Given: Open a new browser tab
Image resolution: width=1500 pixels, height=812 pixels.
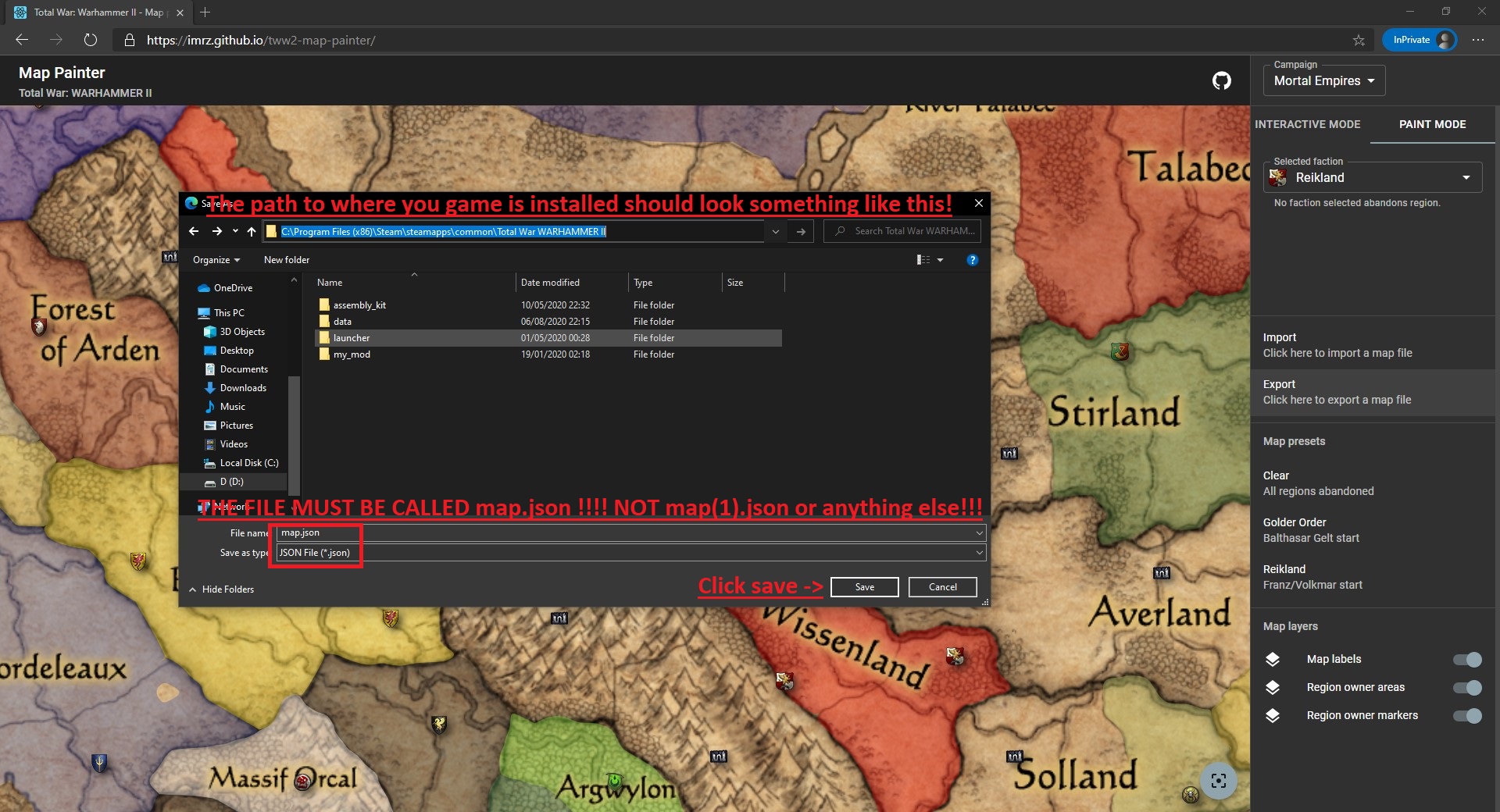Looking at the screenshot, I should coord(205,12).
